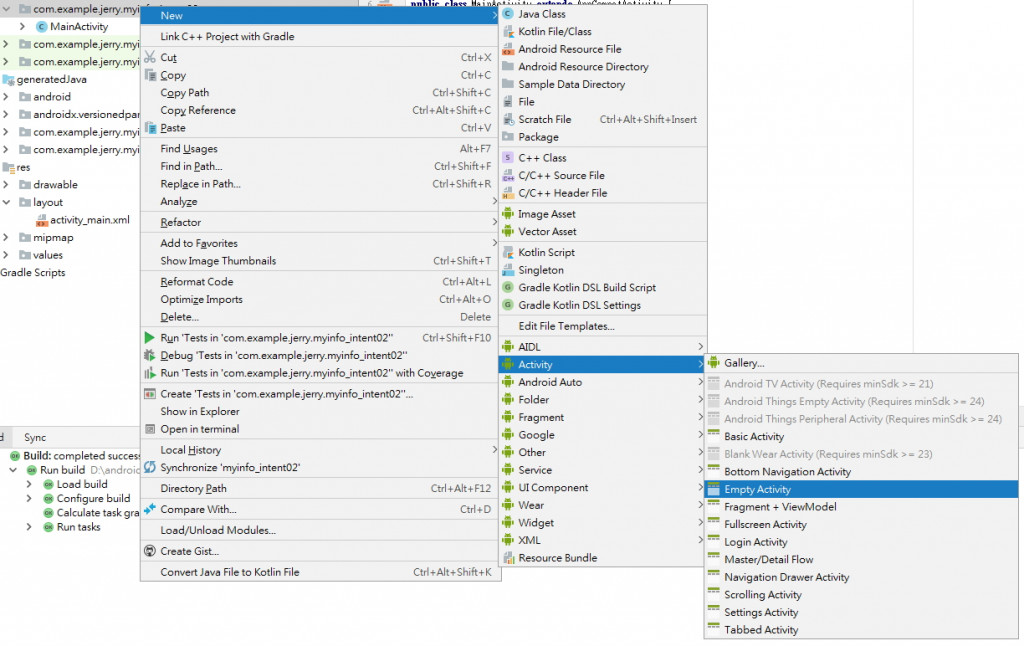
Task: Click the C++ Class icon
Action: pyautogui.click(x=508, y=158)
